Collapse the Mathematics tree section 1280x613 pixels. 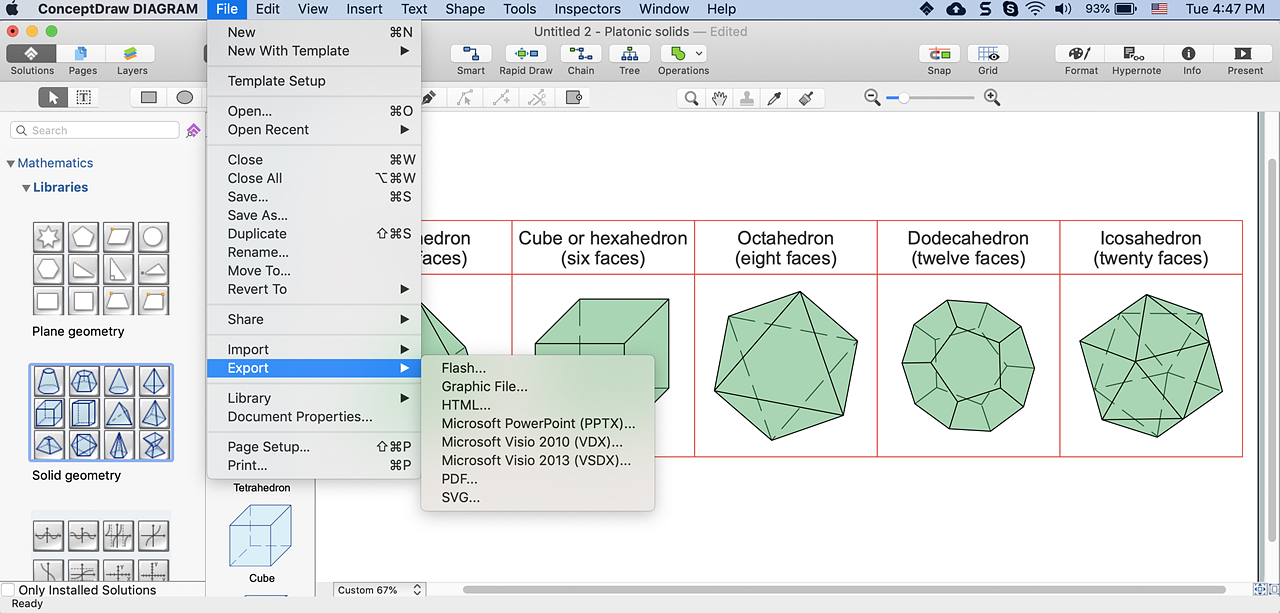(10, 164)
